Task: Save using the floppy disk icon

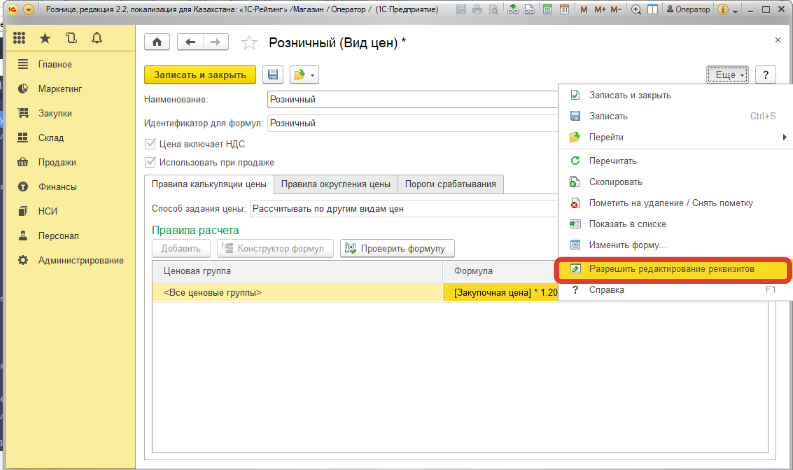Action: click(272, 75)
